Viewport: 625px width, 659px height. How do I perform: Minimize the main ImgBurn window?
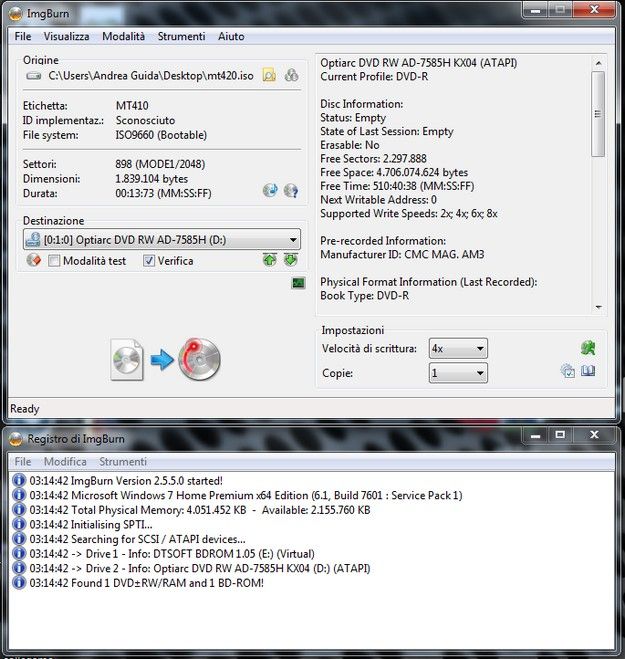(535, 10)
